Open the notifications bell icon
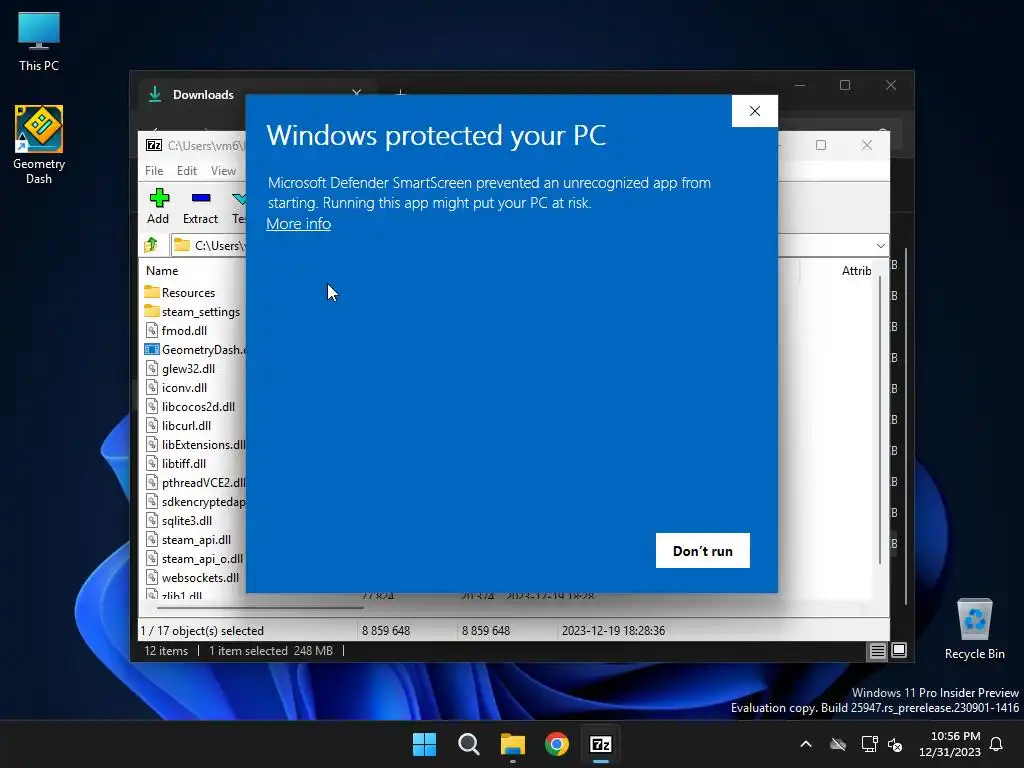 [x=997, y=744]
